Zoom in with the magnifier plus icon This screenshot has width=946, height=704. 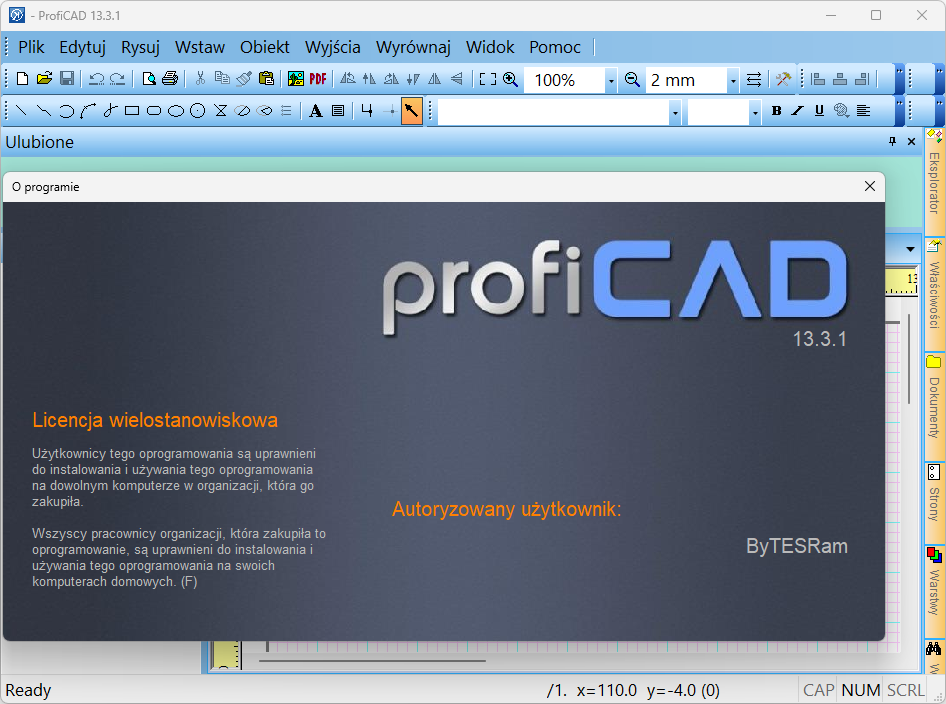[x=510, y=79]
